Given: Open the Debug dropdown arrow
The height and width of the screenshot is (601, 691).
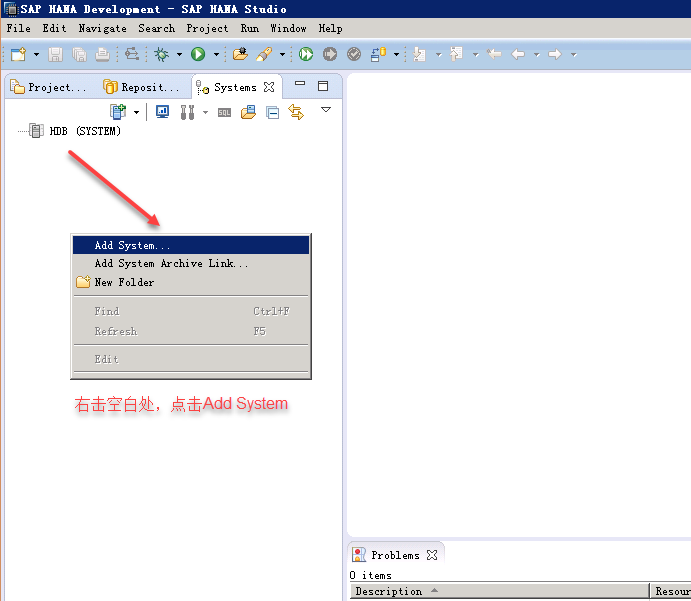Looking at the screenshot, I should [x=179, y=55].
